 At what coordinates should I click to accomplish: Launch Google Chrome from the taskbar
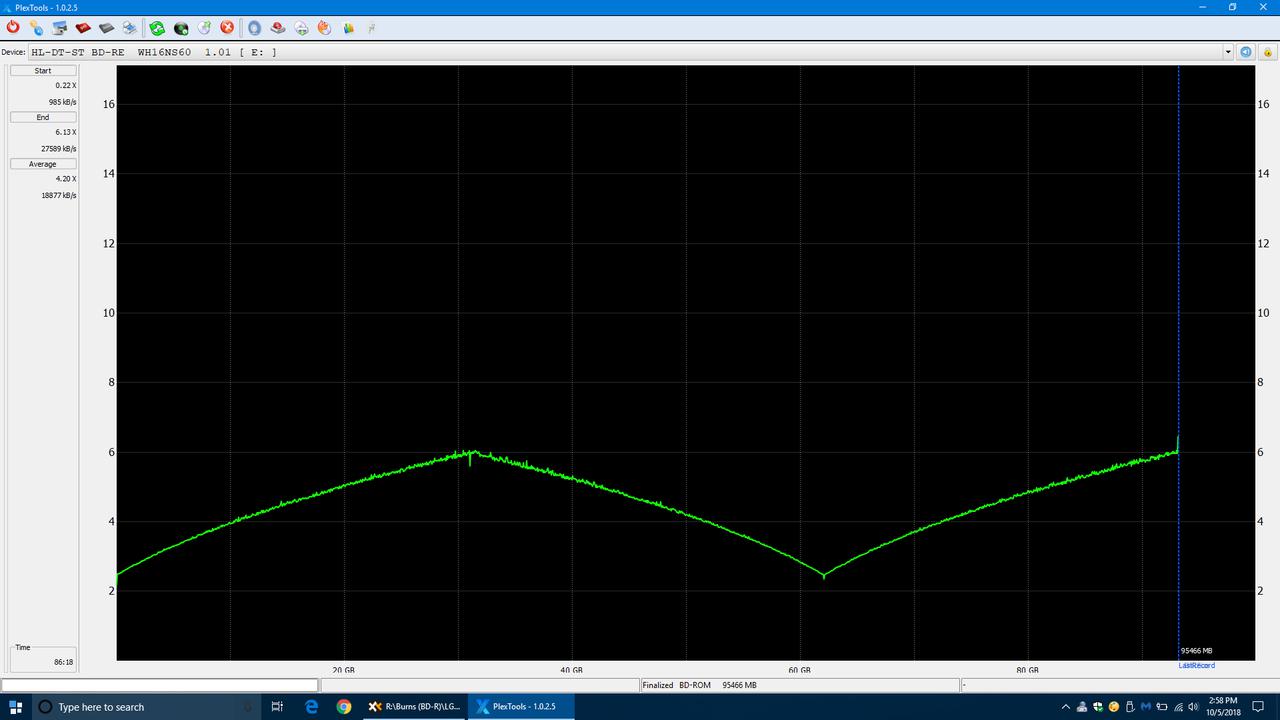344,707
